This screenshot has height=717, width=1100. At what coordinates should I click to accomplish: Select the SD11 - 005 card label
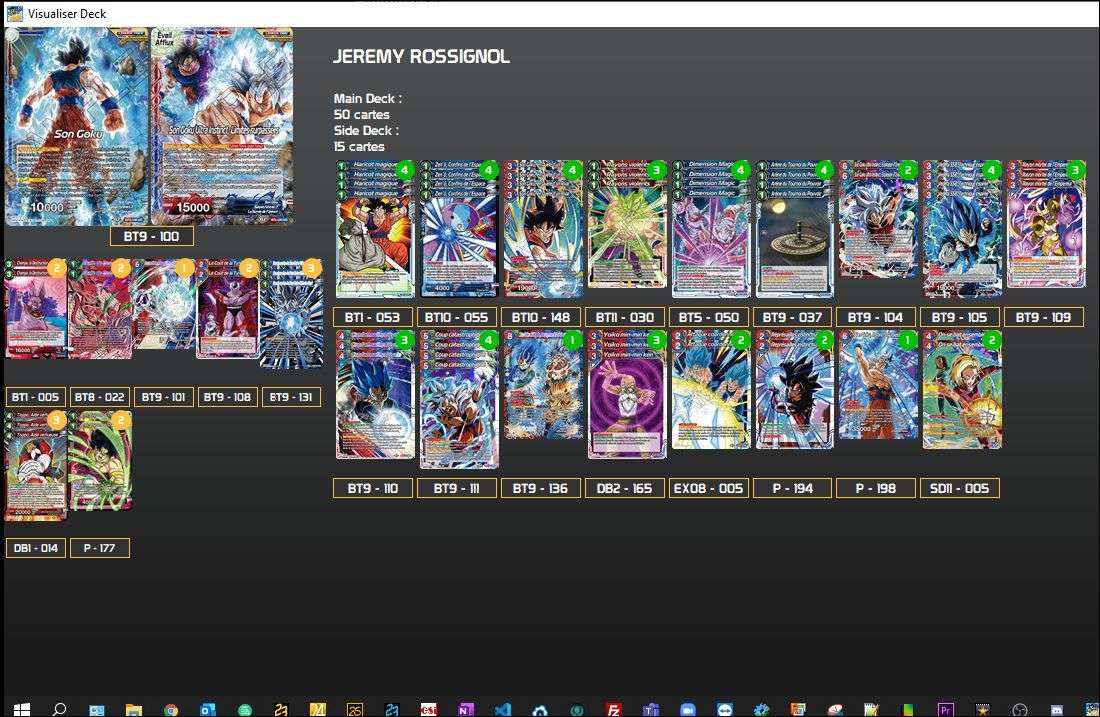(960, 488)
